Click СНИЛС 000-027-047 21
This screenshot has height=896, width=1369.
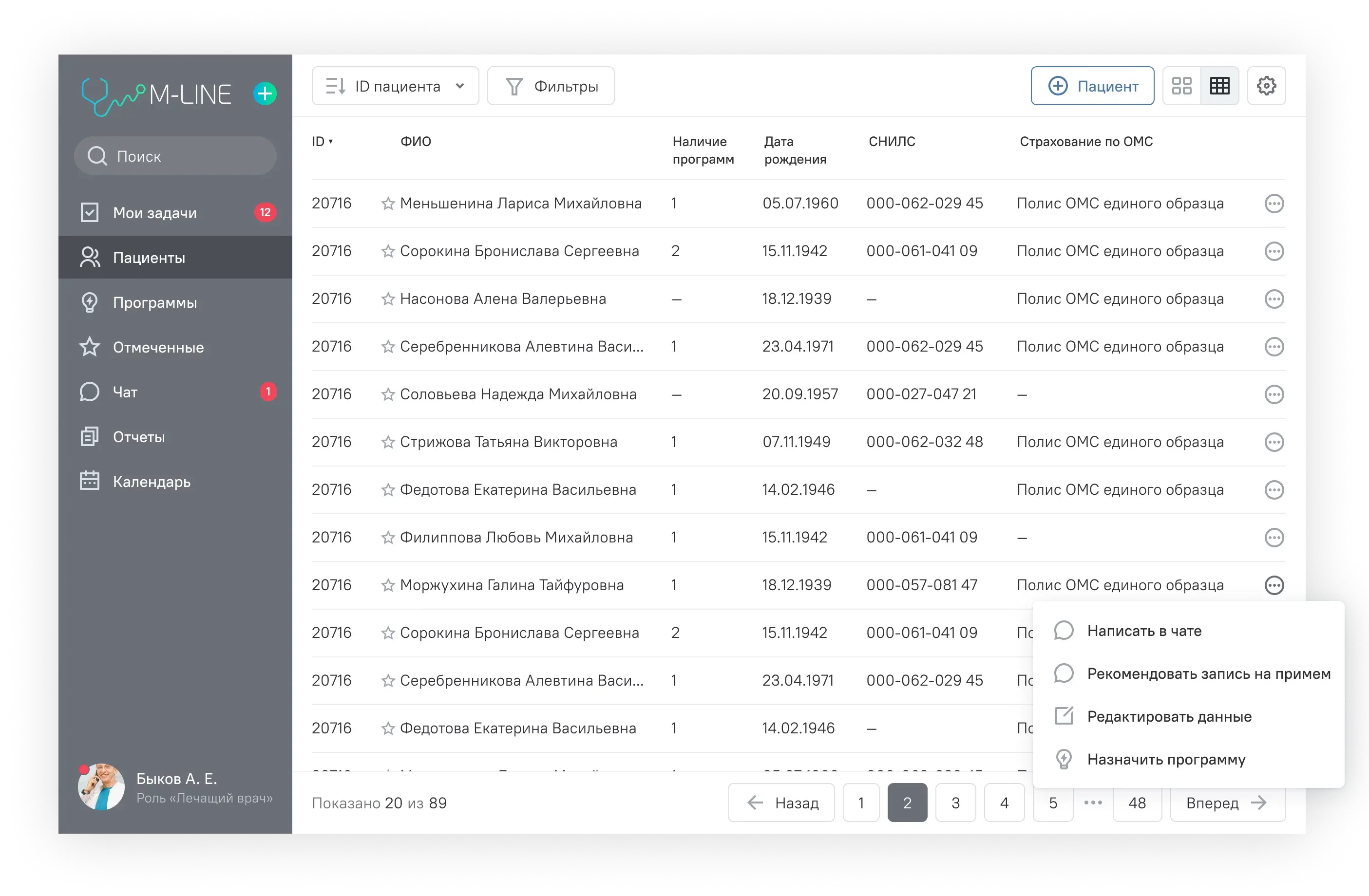pos(921,394)
